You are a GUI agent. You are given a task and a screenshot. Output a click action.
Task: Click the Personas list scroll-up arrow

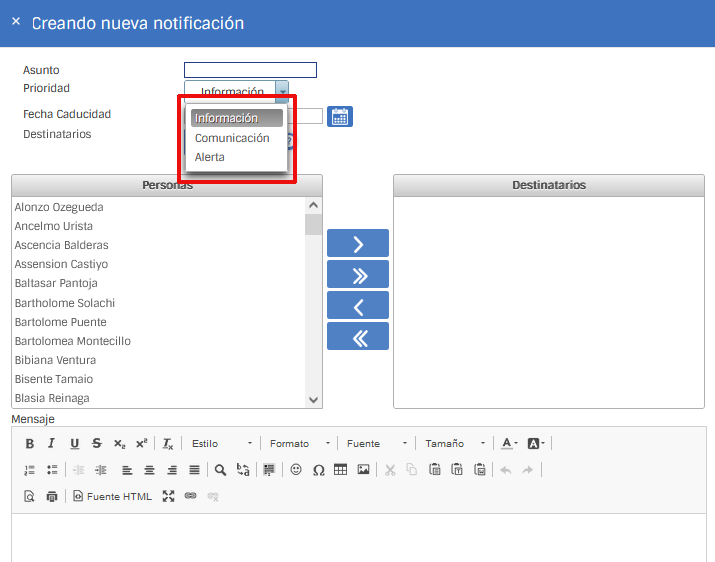tap(313, 205)
